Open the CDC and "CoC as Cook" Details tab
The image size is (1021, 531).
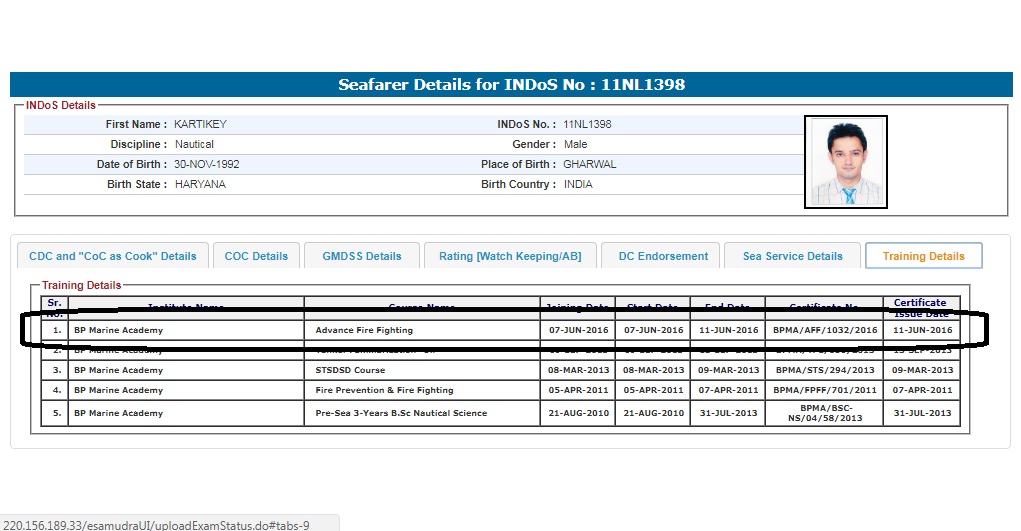click(x=113, y=256)
